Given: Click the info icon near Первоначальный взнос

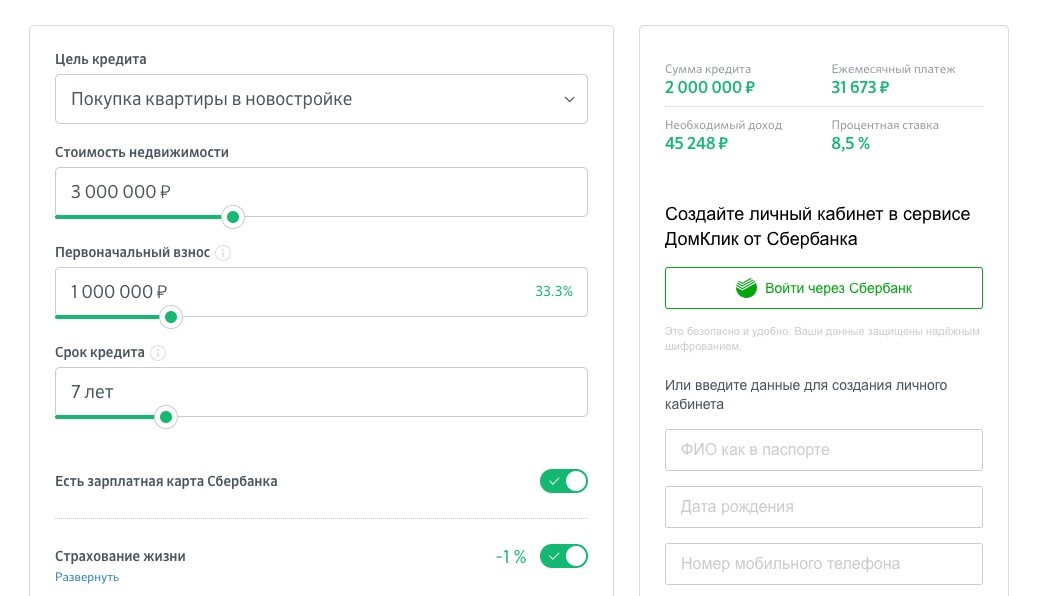Looking at the screenshot, I should tap(223, 253).
